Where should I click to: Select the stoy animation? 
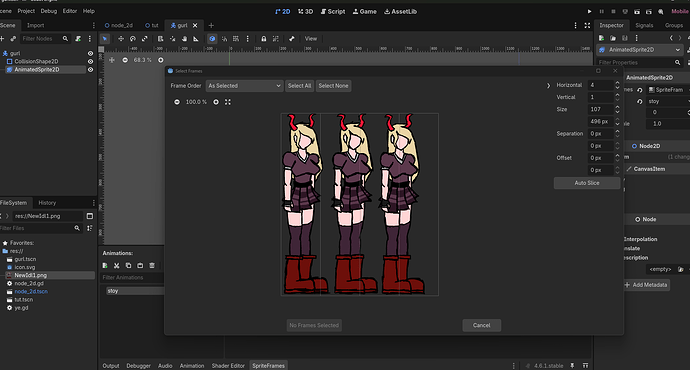pos(113,291)
